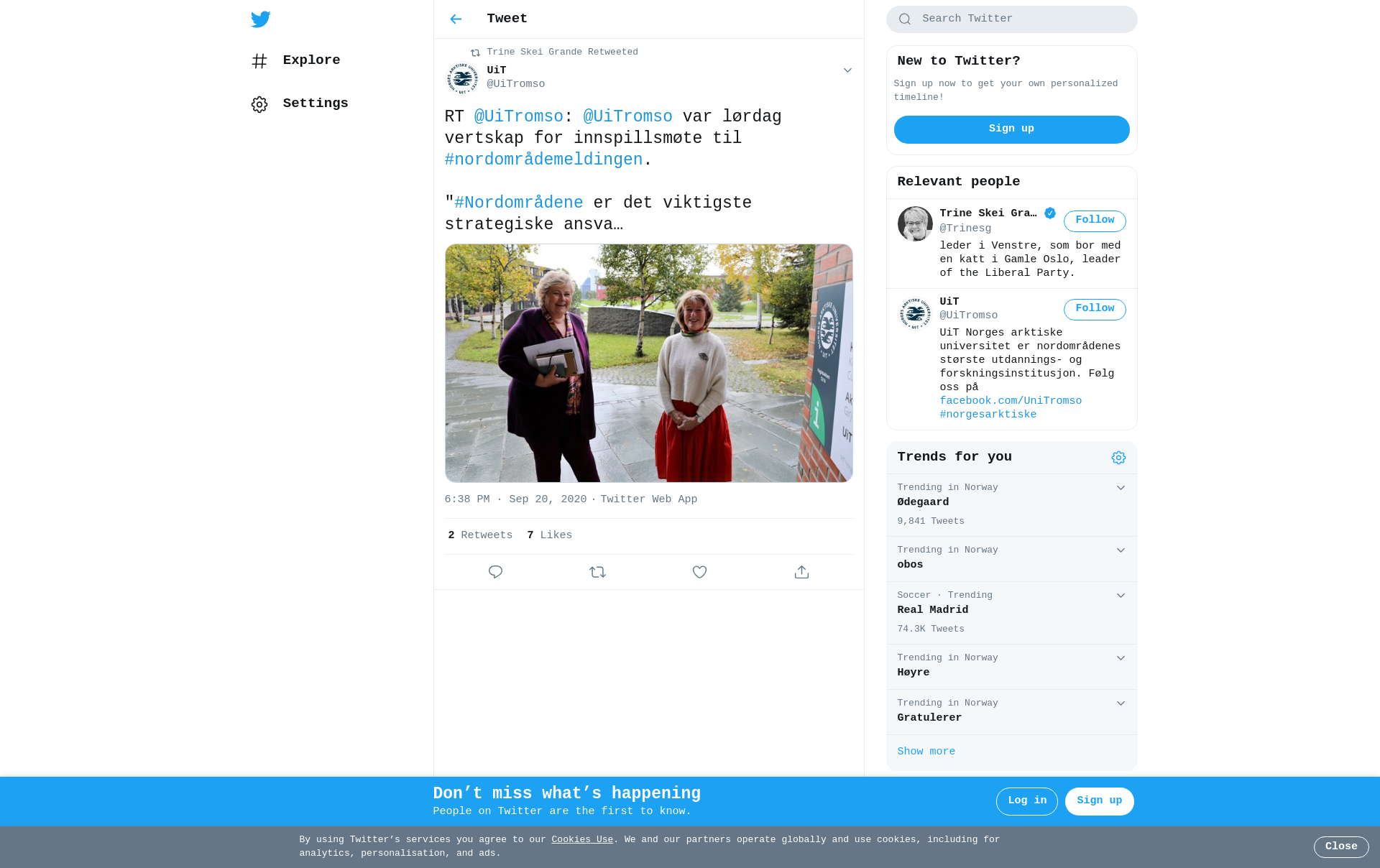Open options chevron for Gratulerer trend
Screen dimensions: 1380x868
tap(1121, 703)
